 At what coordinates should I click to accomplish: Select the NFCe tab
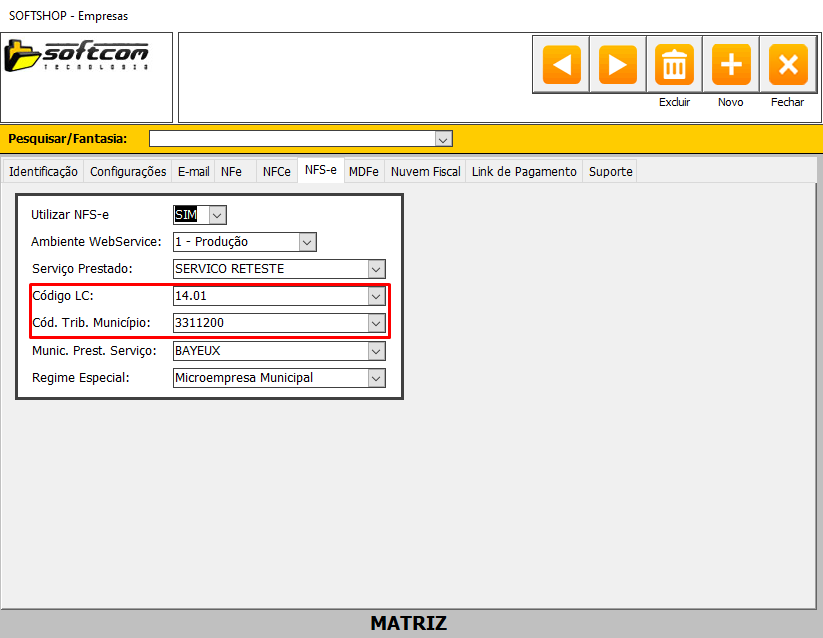coord(276,172)
